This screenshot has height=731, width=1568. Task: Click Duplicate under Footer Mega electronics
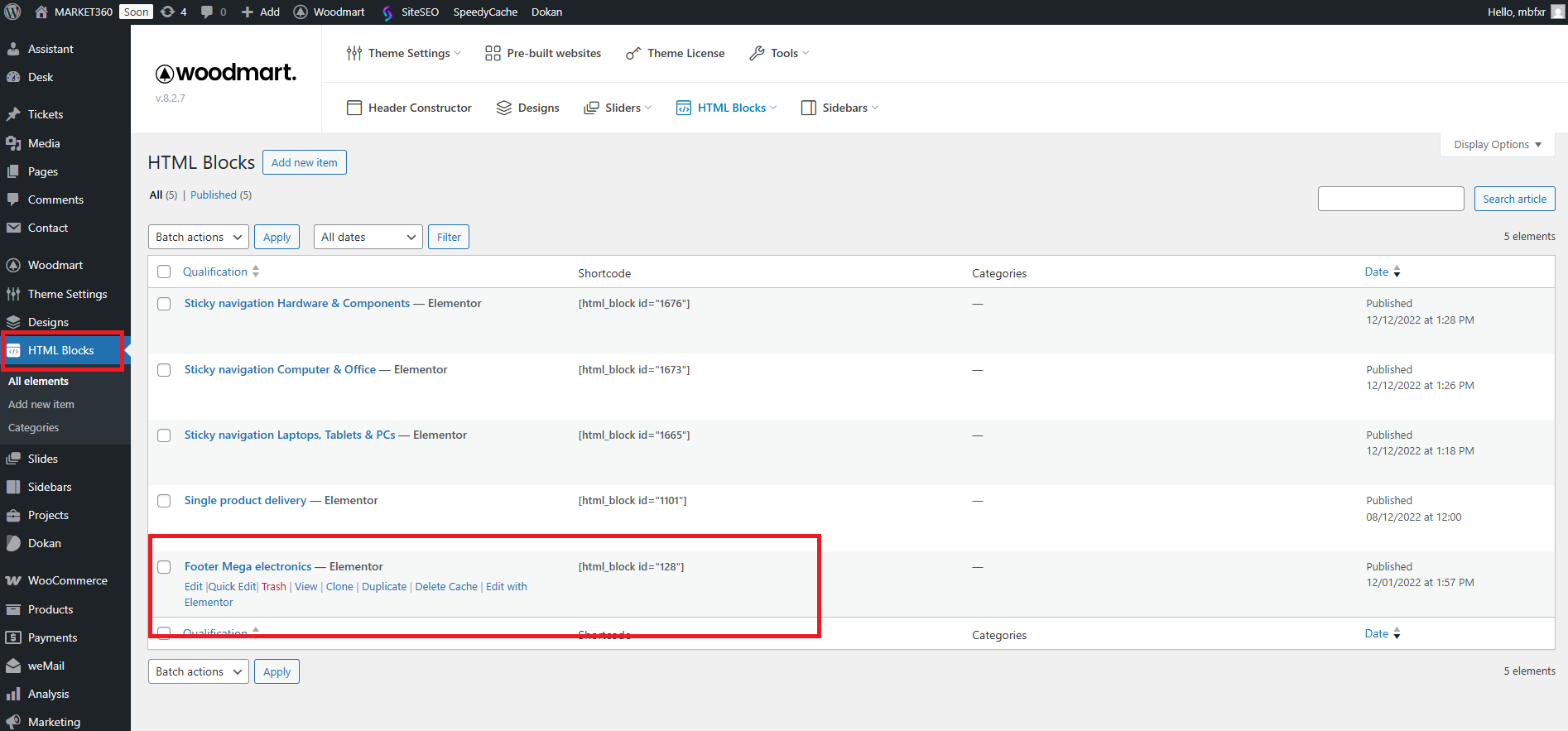[384, 586]
